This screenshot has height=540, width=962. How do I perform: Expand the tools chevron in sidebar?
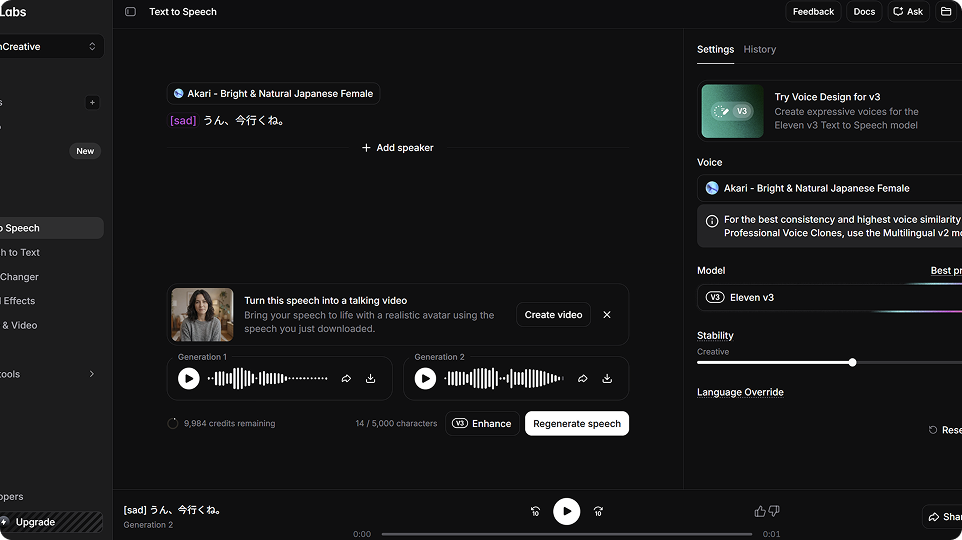pos(91,374)
